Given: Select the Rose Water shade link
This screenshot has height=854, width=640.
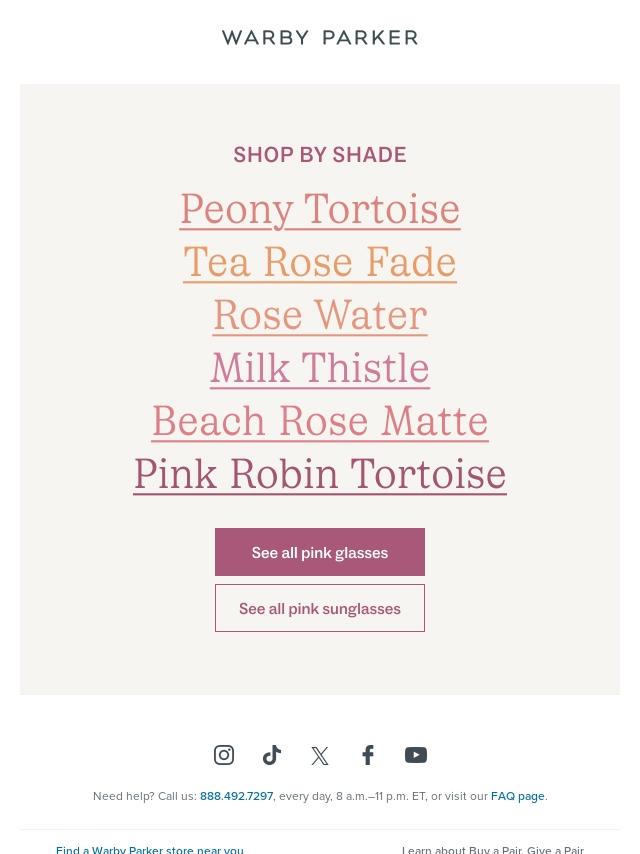Looking at the screenshot, I should click(x=320, y=315).
